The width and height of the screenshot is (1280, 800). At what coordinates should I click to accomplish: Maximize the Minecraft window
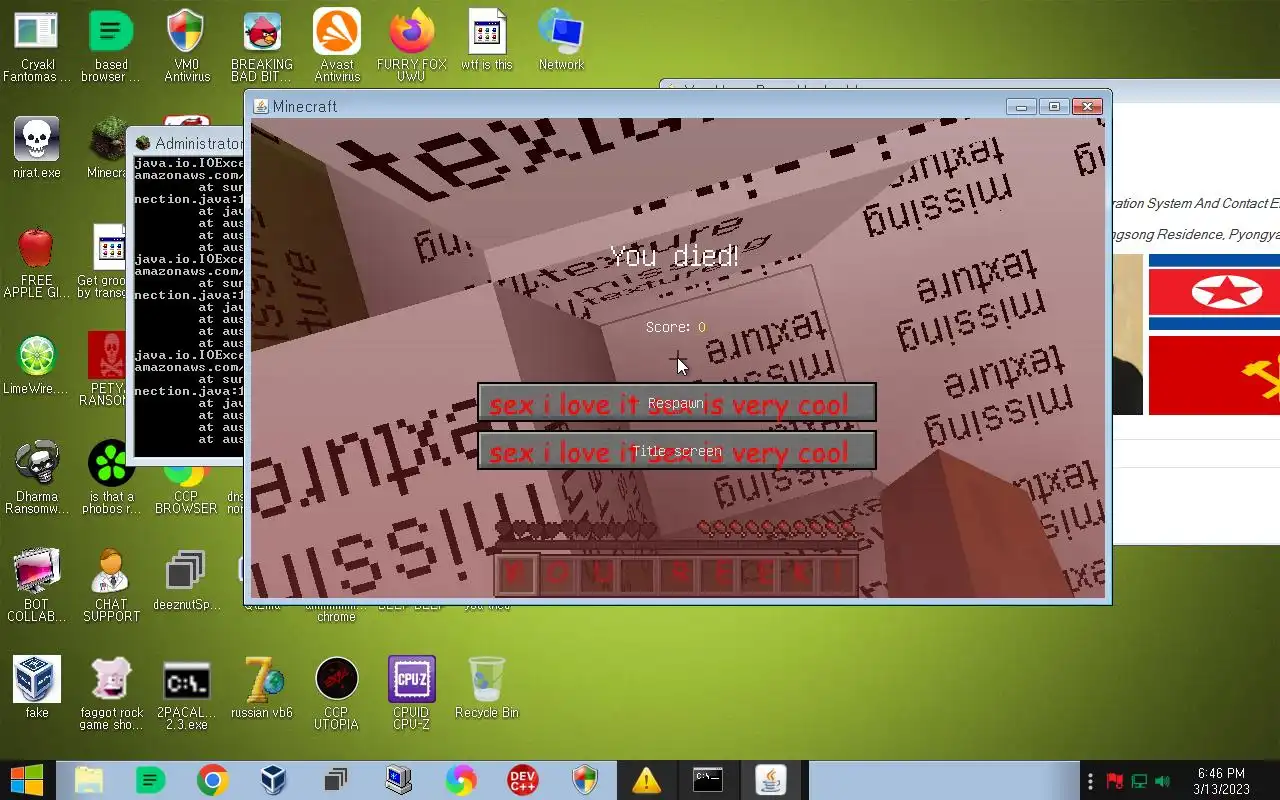coord(1054,106)
